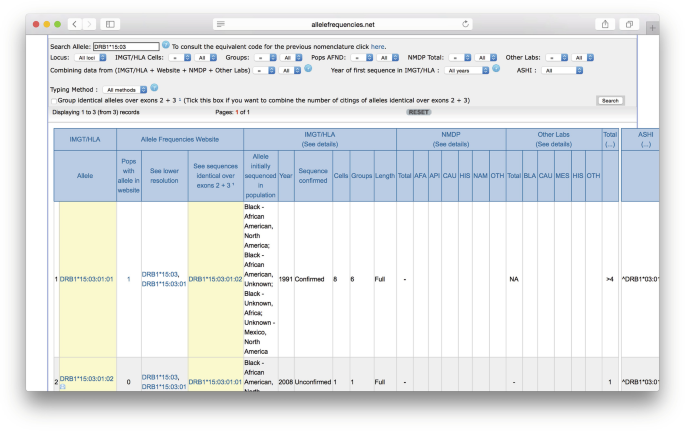Expand the Typing Method dropdown
Screen dimensions: 685x431
click(x=124, y=90)
